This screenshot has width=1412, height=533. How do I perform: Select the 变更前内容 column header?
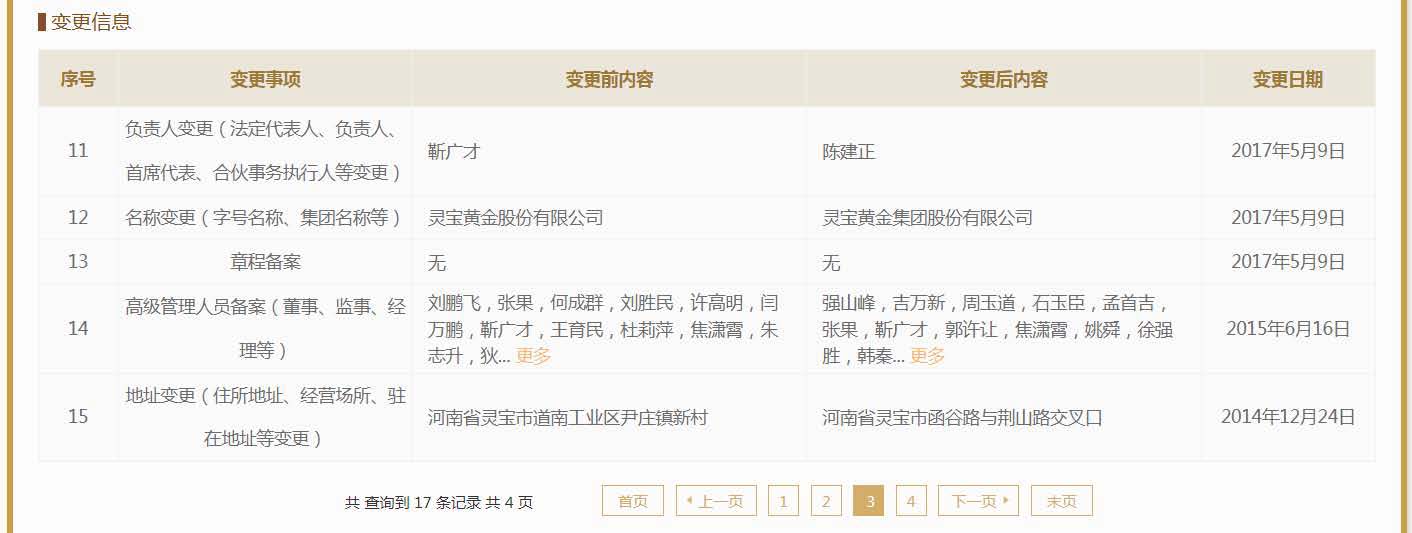coord(609,79)
